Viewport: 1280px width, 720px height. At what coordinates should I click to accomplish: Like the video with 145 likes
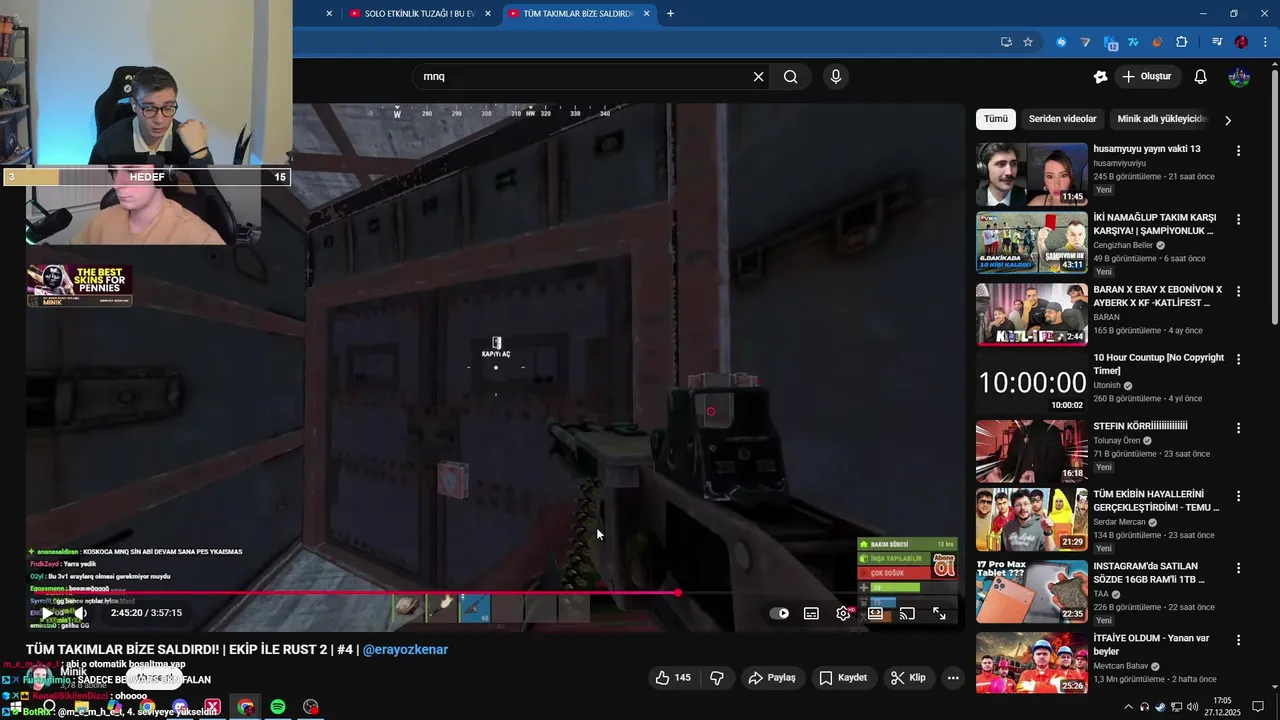coord(673,677)
